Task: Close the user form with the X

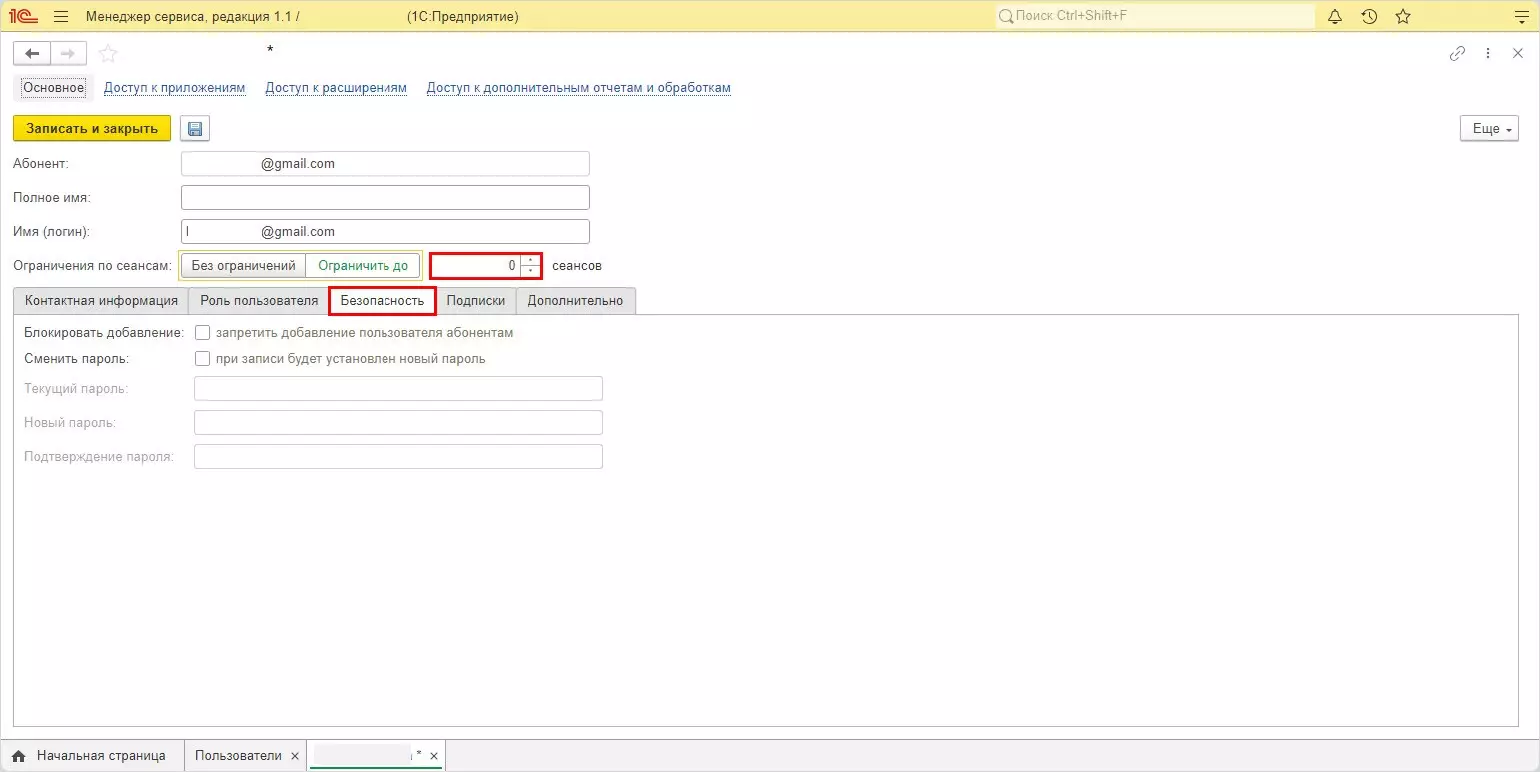Action: pyautogui.click(x=1518, y=54)
